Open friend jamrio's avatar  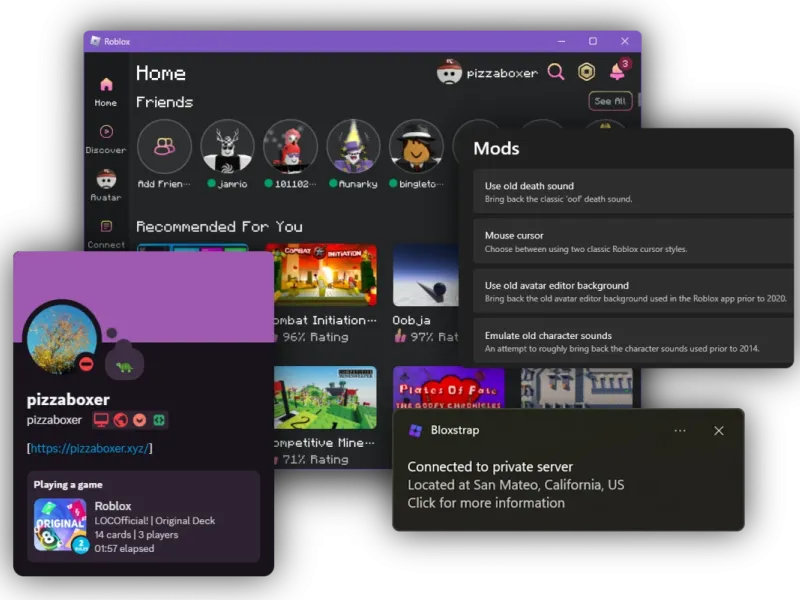click(x=227, y=146)
